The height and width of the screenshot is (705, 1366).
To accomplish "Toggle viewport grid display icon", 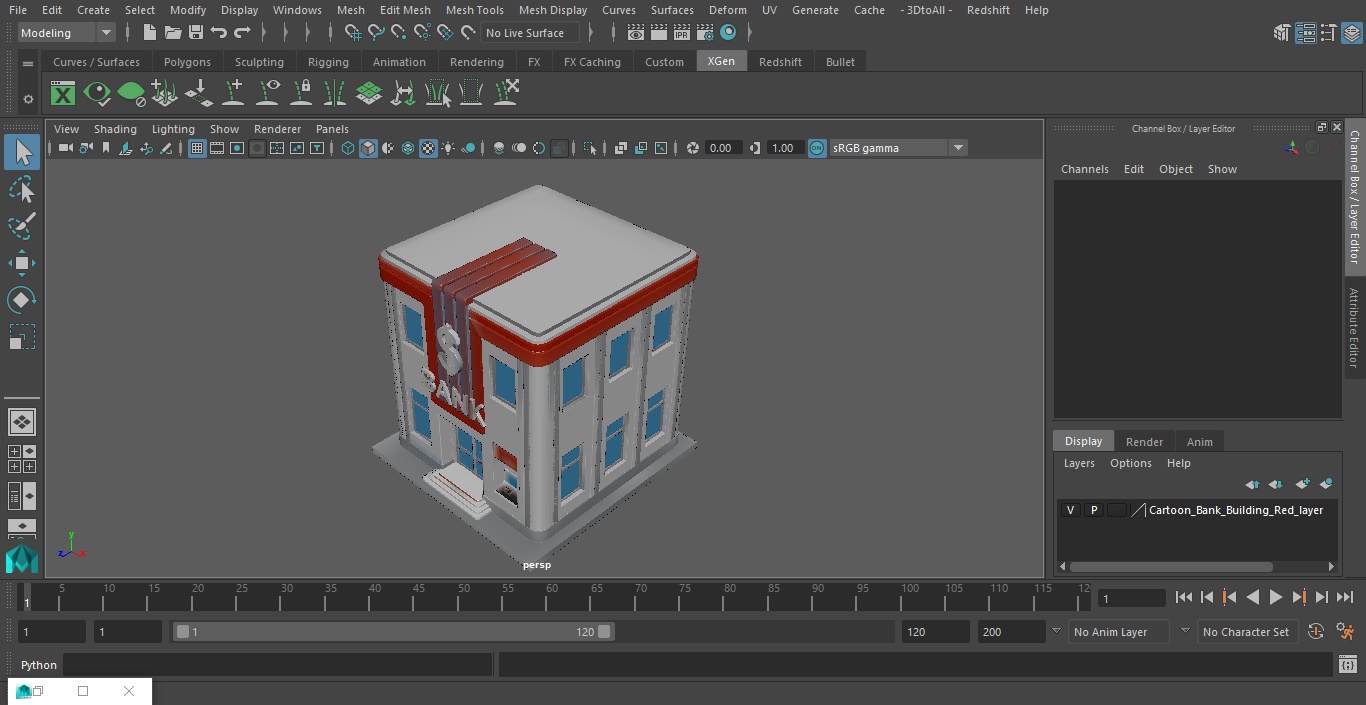I will click(x=197, y=148).
